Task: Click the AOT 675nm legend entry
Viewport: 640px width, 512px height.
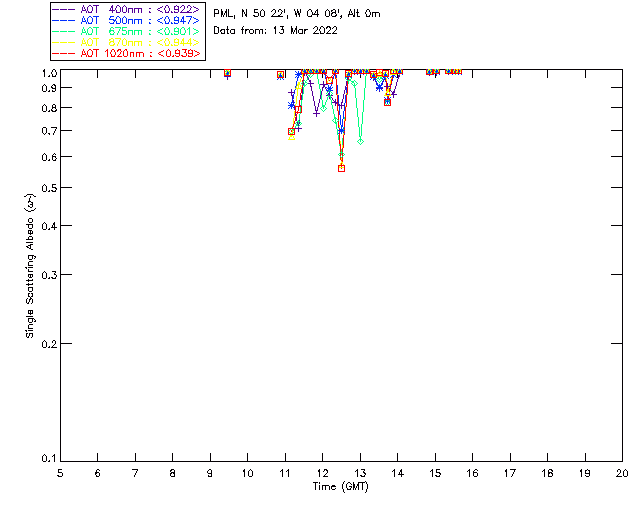Action: point(126,31)
